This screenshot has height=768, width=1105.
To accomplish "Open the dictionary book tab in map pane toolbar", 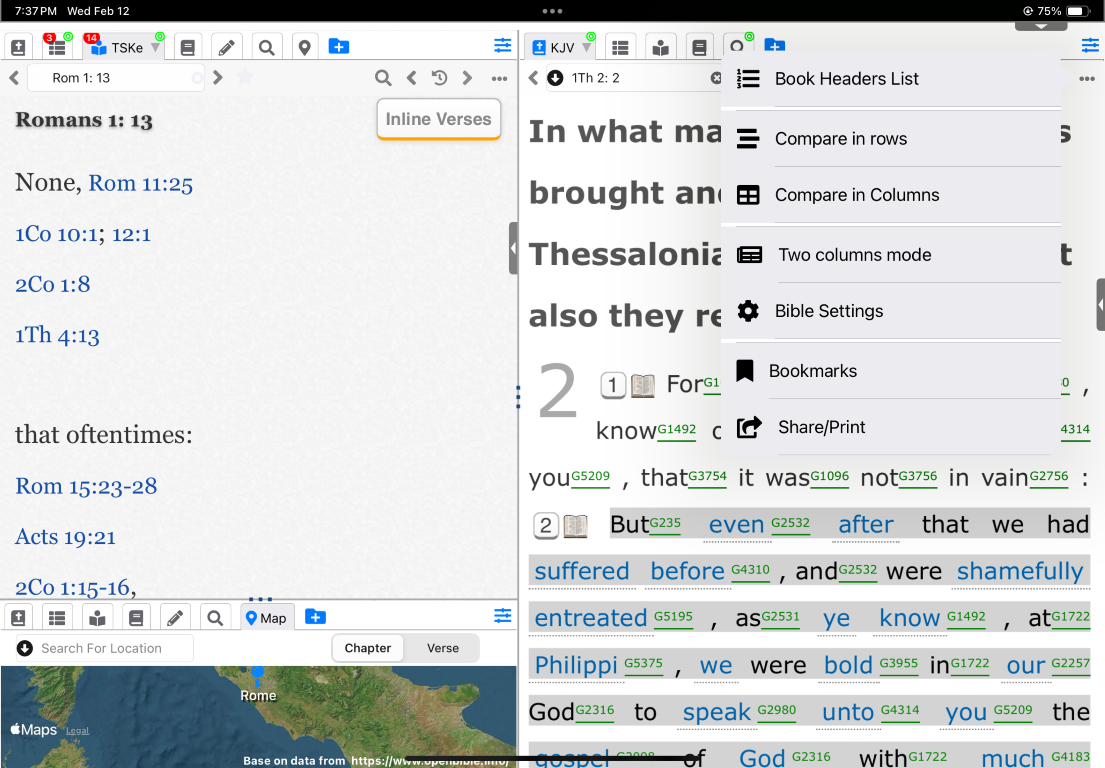I will pyautogui.click(x=136, y=618).
